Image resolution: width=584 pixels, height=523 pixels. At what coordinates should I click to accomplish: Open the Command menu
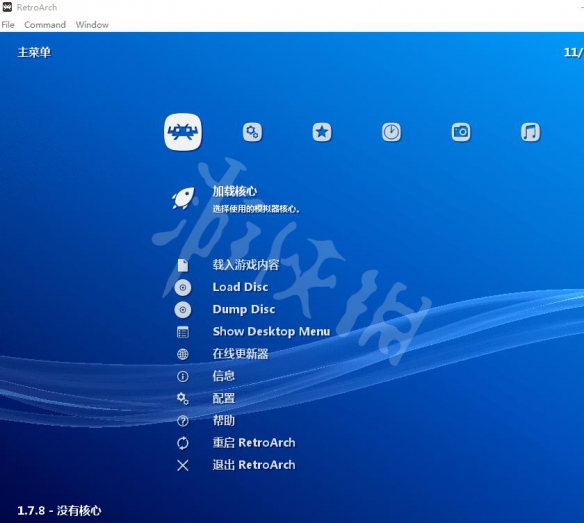45,25
